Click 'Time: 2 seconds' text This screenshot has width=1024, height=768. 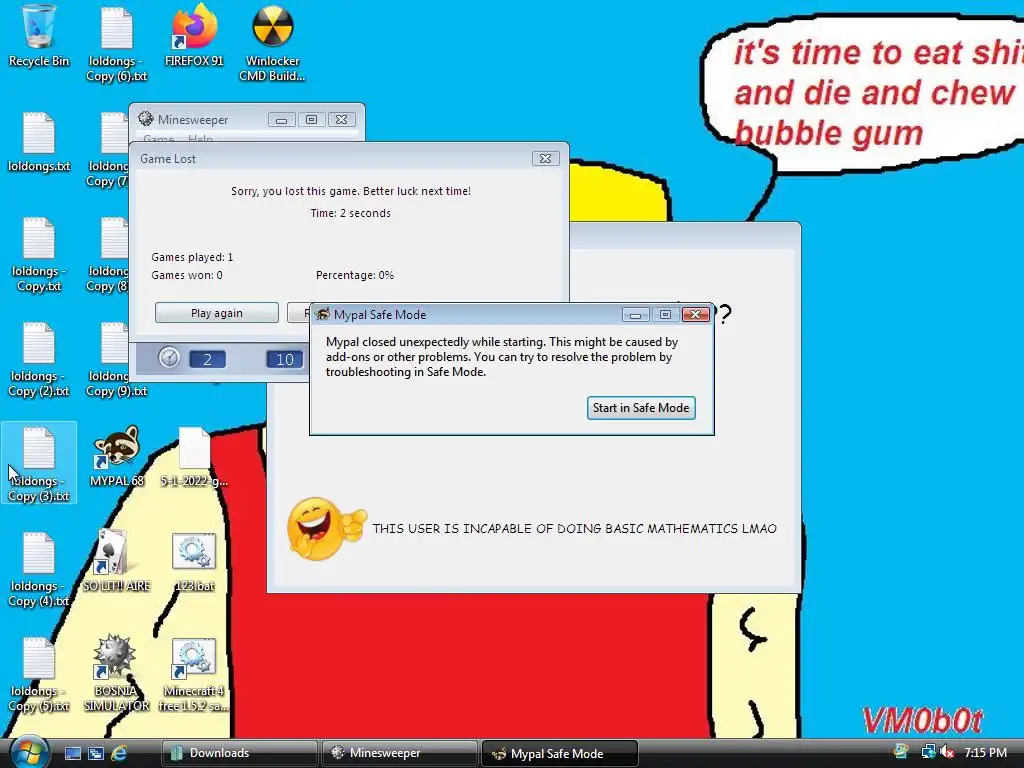point(351,213)
